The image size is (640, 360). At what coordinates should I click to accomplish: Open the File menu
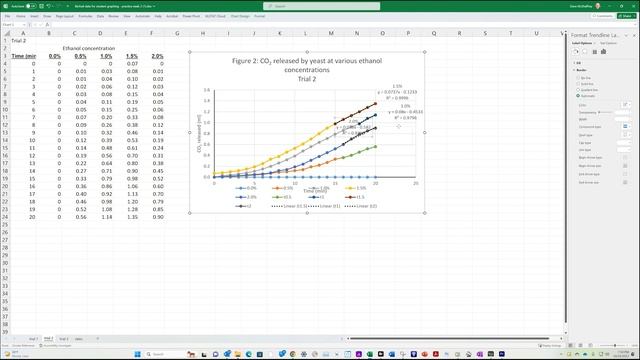coord(7,16)
